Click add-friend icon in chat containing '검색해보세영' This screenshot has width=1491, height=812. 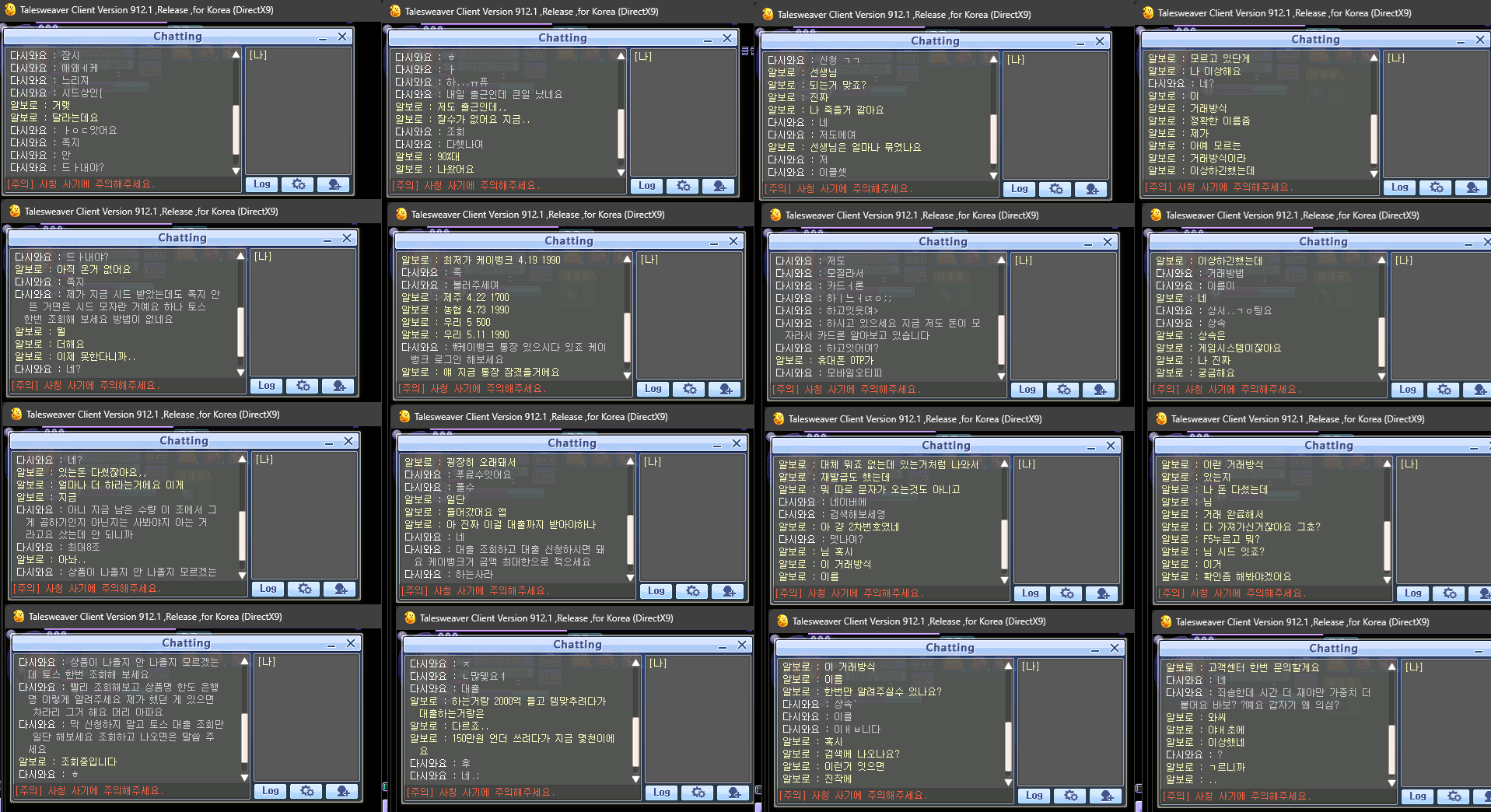(1103, 593)
